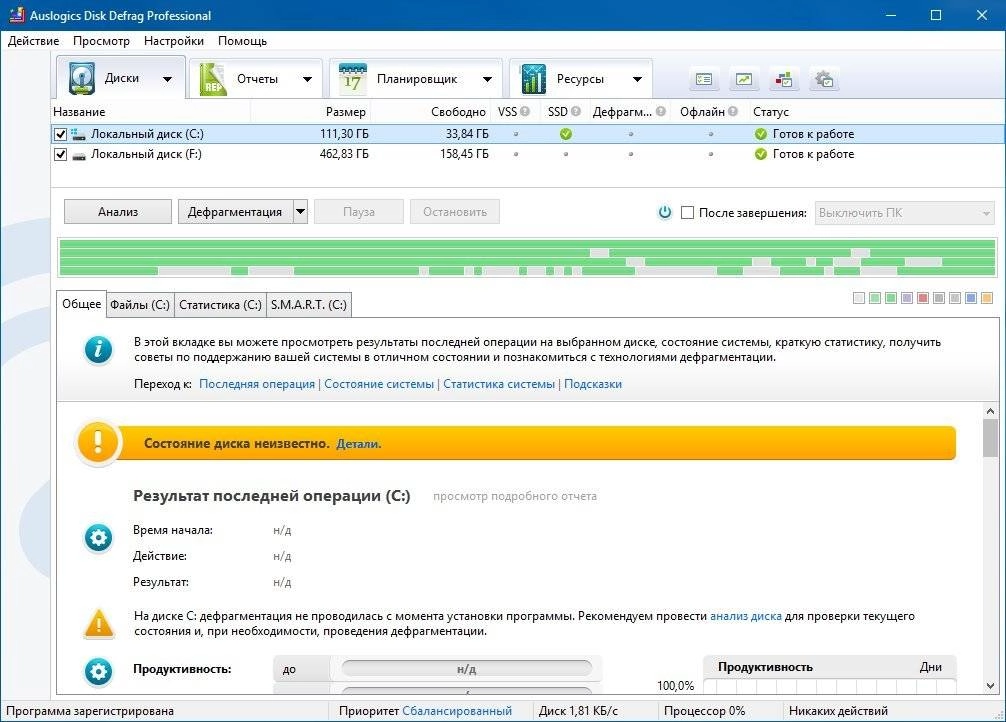The image size is (1006, 722).
Task: Click the orange legend color swatch
Action: click(x=987, y=298)
